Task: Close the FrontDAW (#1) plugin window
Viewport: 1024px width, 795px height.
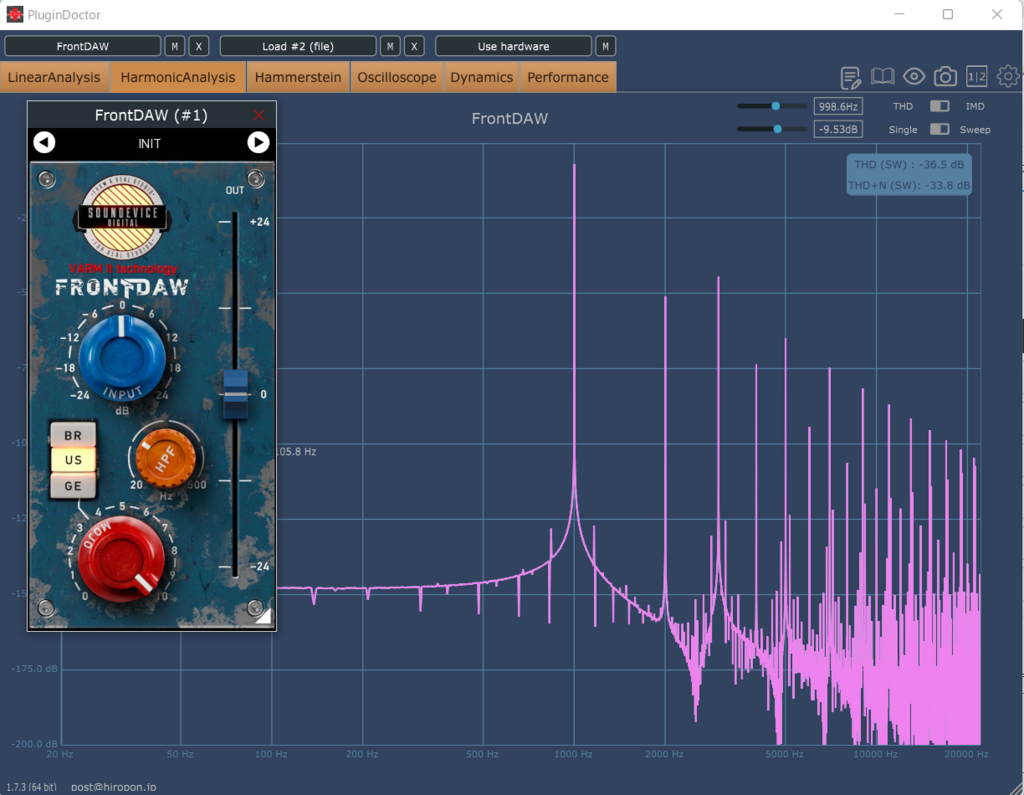Action: (259, 116)
